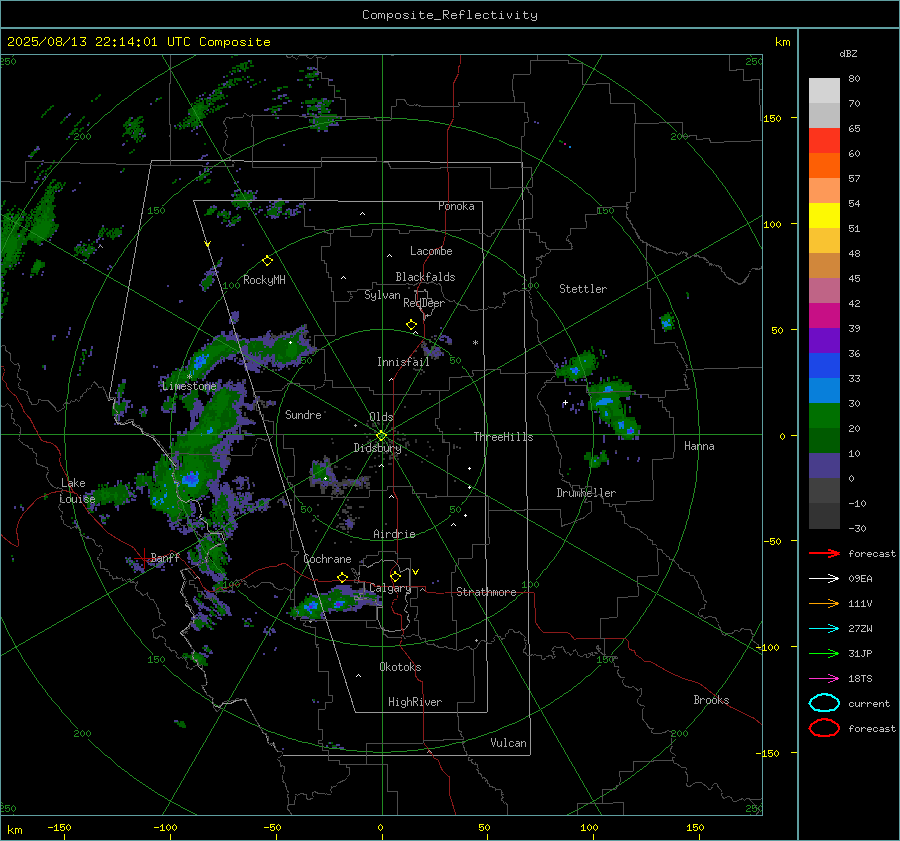Click the purple swatch between 39 and 36 dBZ
The image size is (900, 841).
coord(824,341)
